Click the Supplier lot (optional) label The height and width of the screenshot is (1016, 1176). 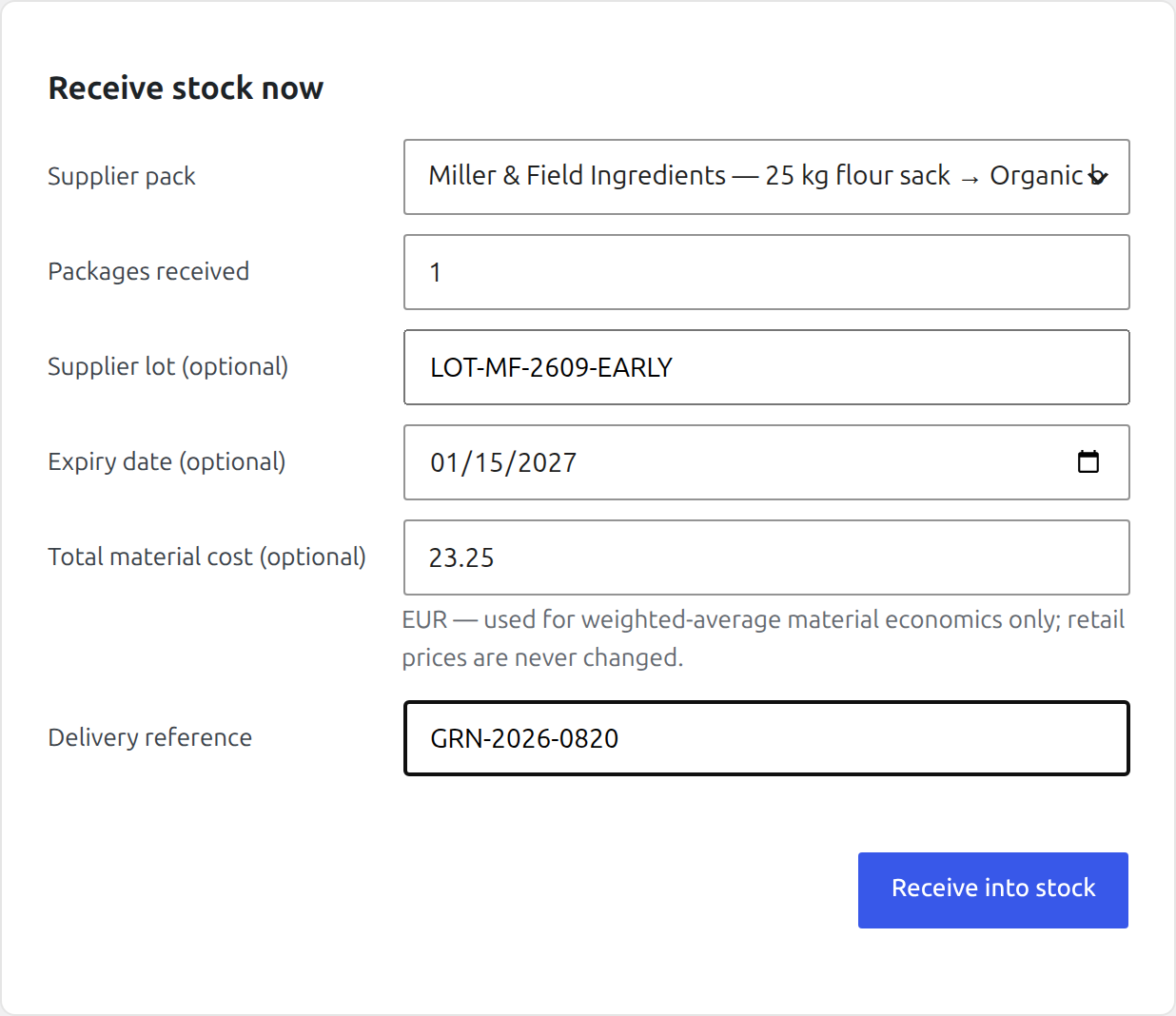[x=168, y=367]
